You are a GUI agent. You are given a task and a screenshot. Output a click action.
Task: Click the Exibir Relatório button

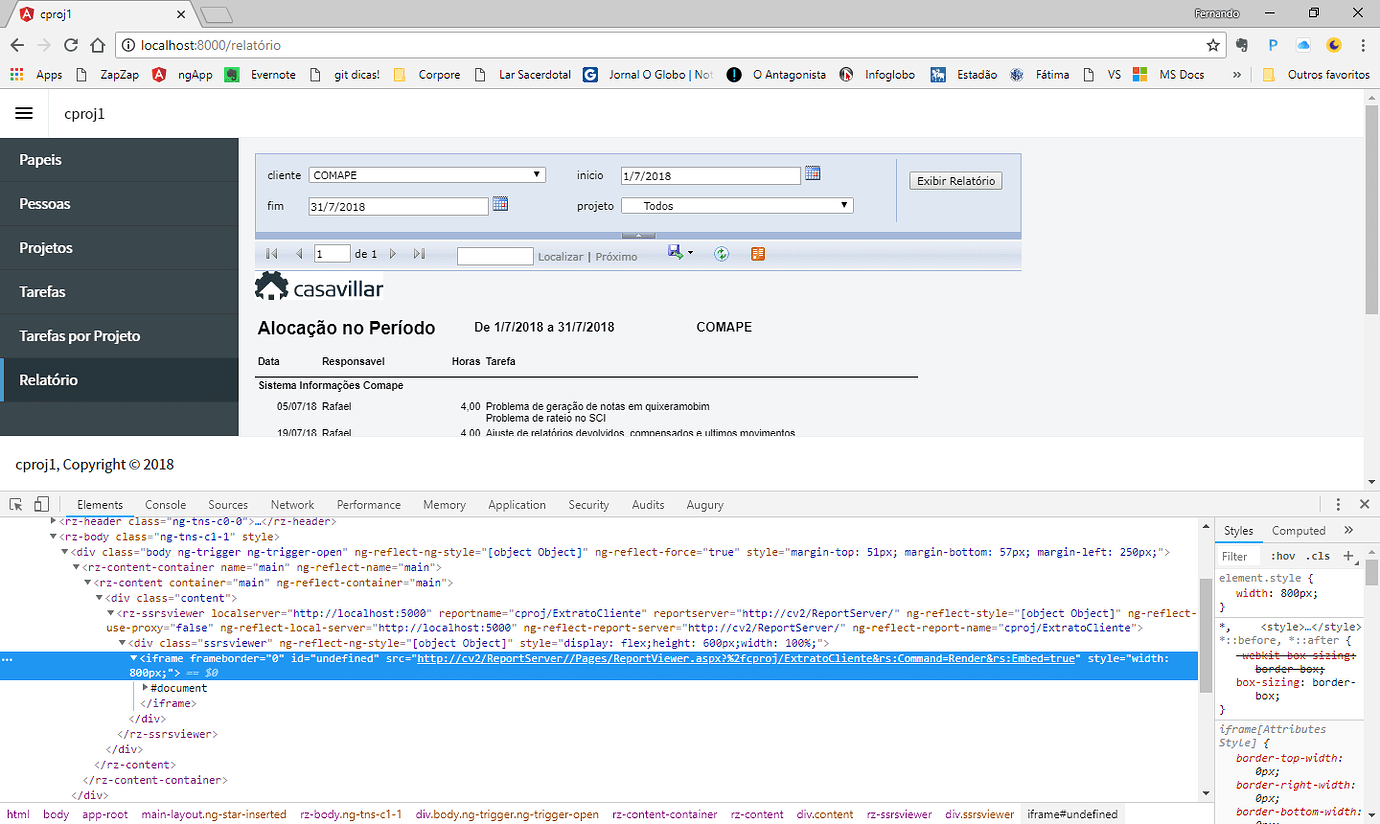(x=955, y=180)
